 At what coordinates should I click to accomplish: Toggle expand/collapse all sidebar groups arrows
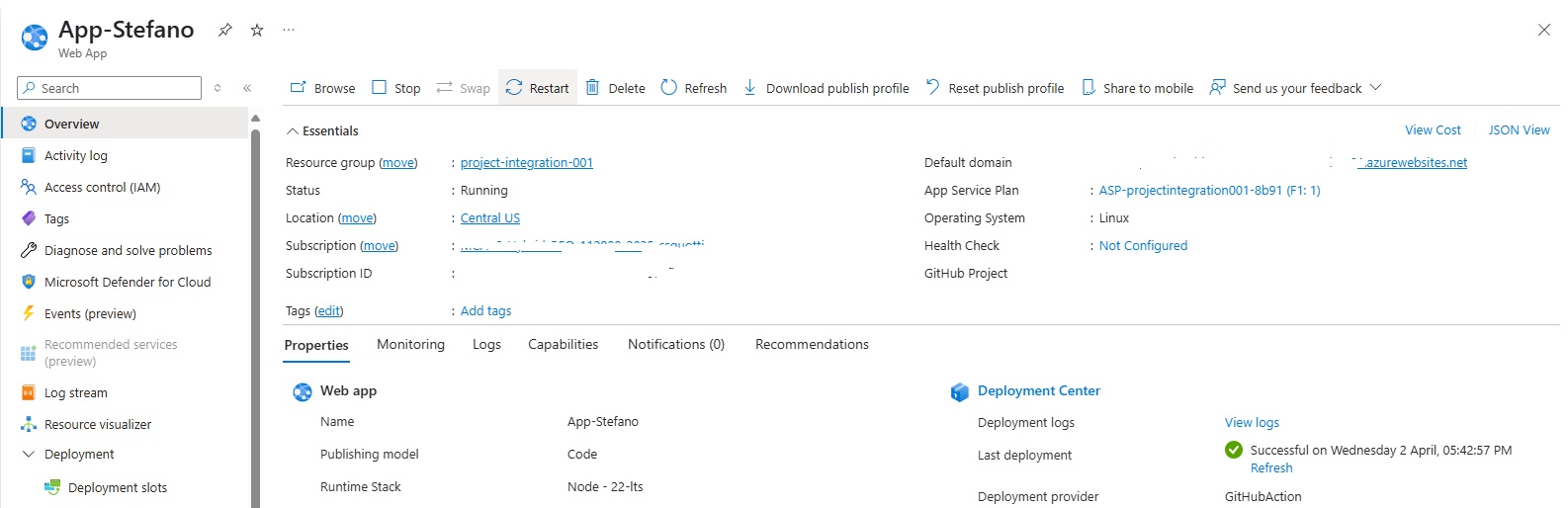pos(218,88)
